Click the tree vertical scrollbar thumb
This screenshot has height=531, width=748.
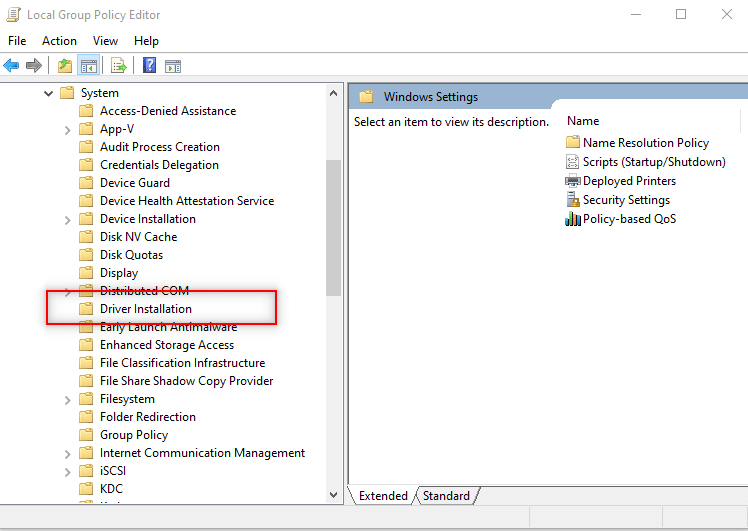click(333, 228)
